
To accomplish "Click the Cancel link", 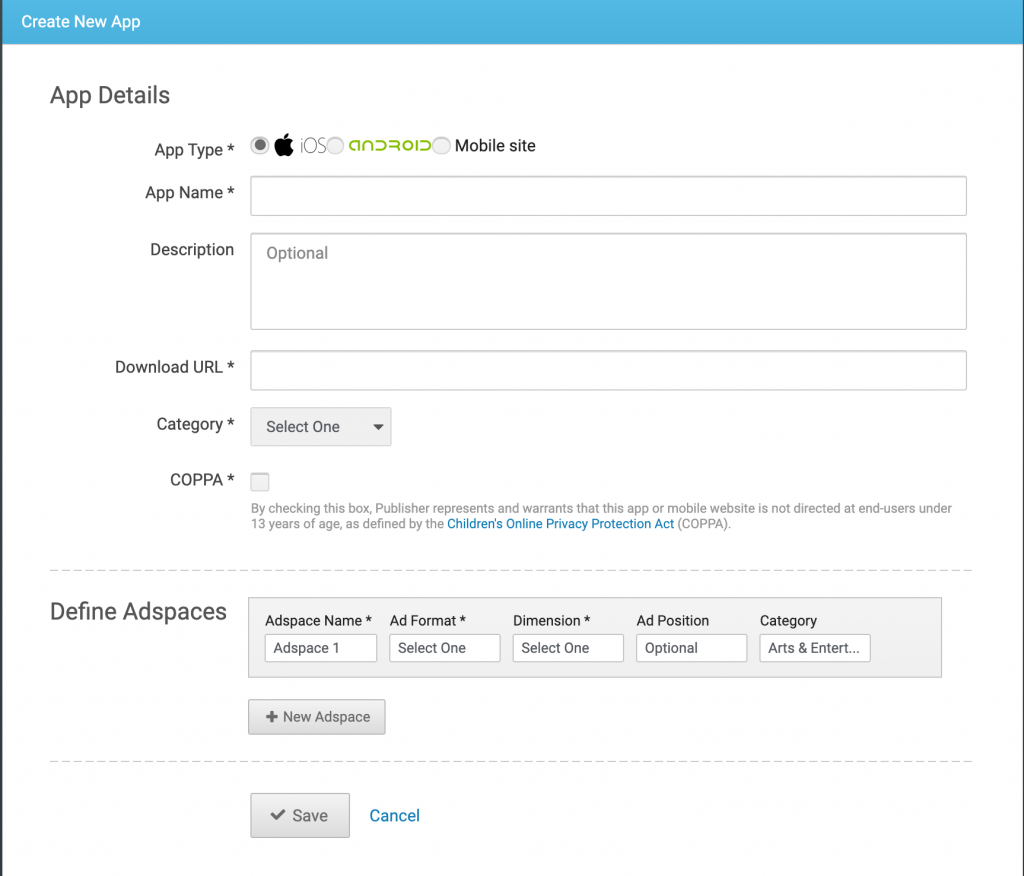I will click(394, 815).
